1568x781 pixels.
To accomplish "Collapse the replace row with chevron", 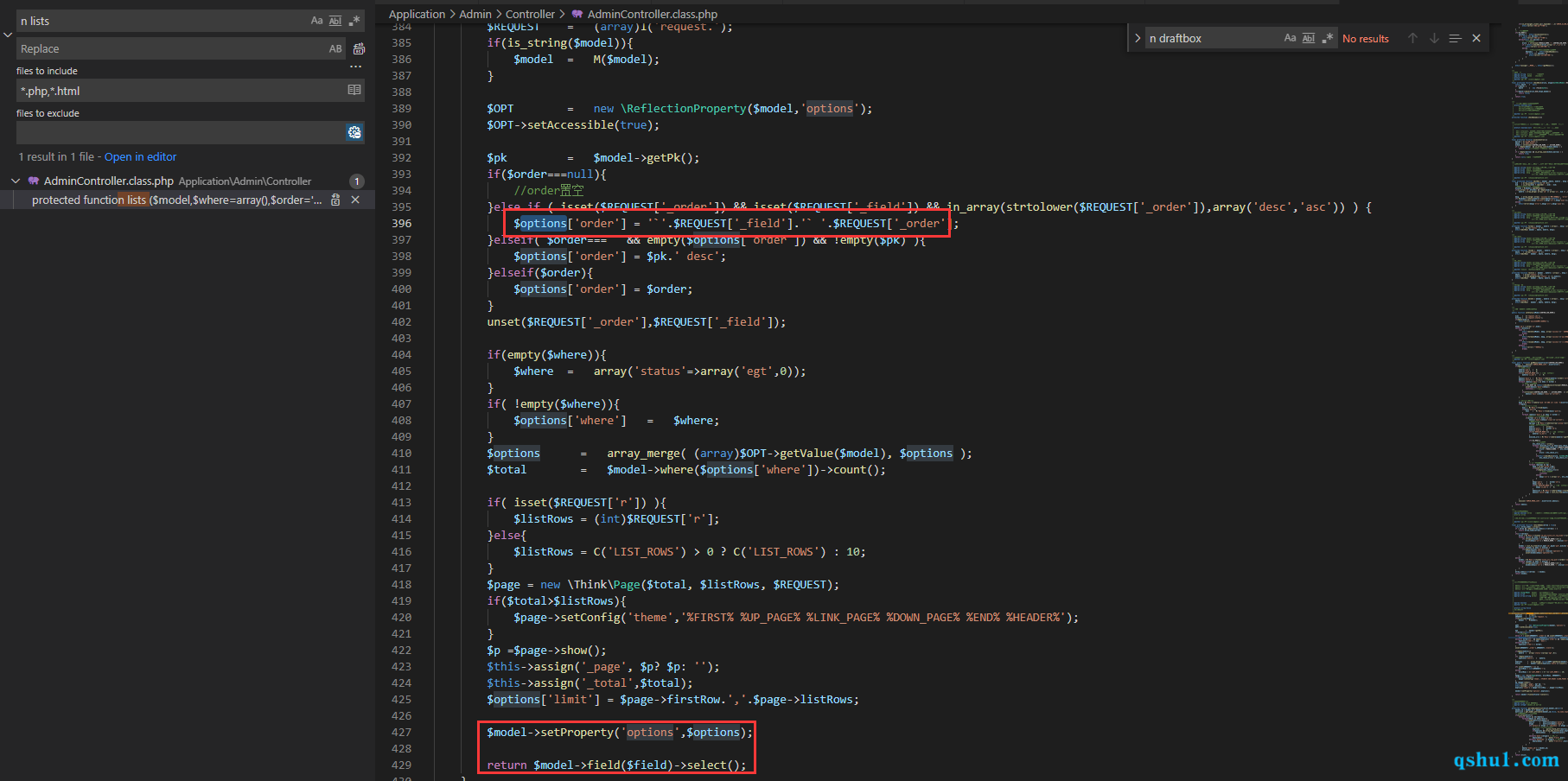I will point(8,35).
